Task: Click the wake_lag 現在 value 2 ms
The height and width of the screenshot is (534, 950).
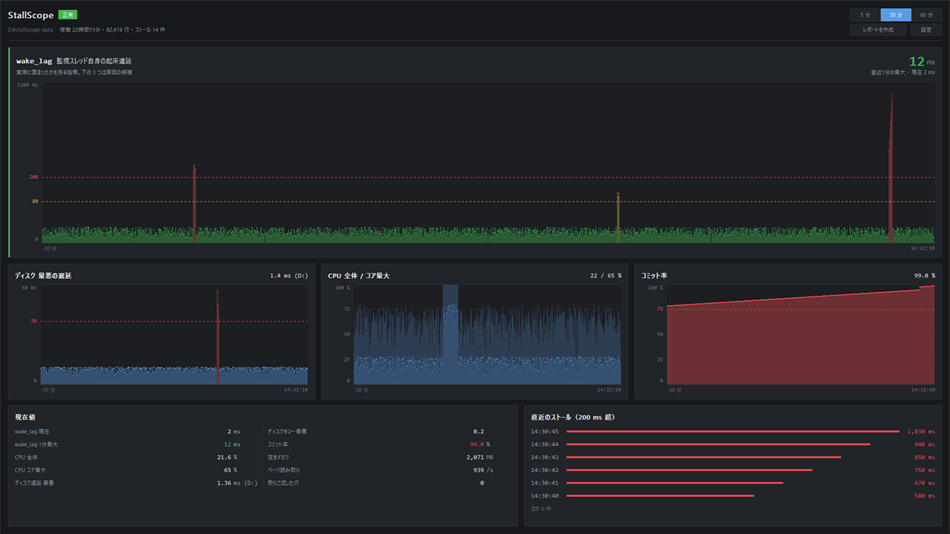Action: point(234,432)
